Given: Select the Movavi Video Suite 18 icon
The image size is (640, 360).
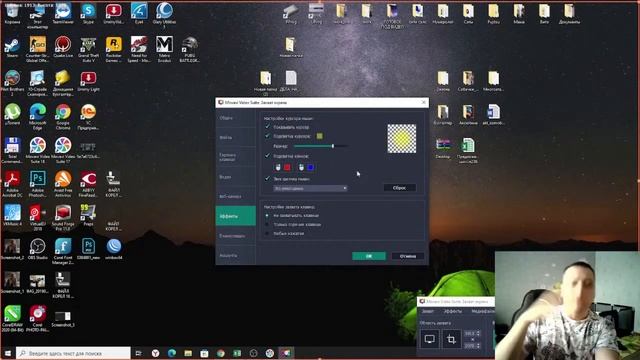Looking at the screenshot, I should point(38,150).
